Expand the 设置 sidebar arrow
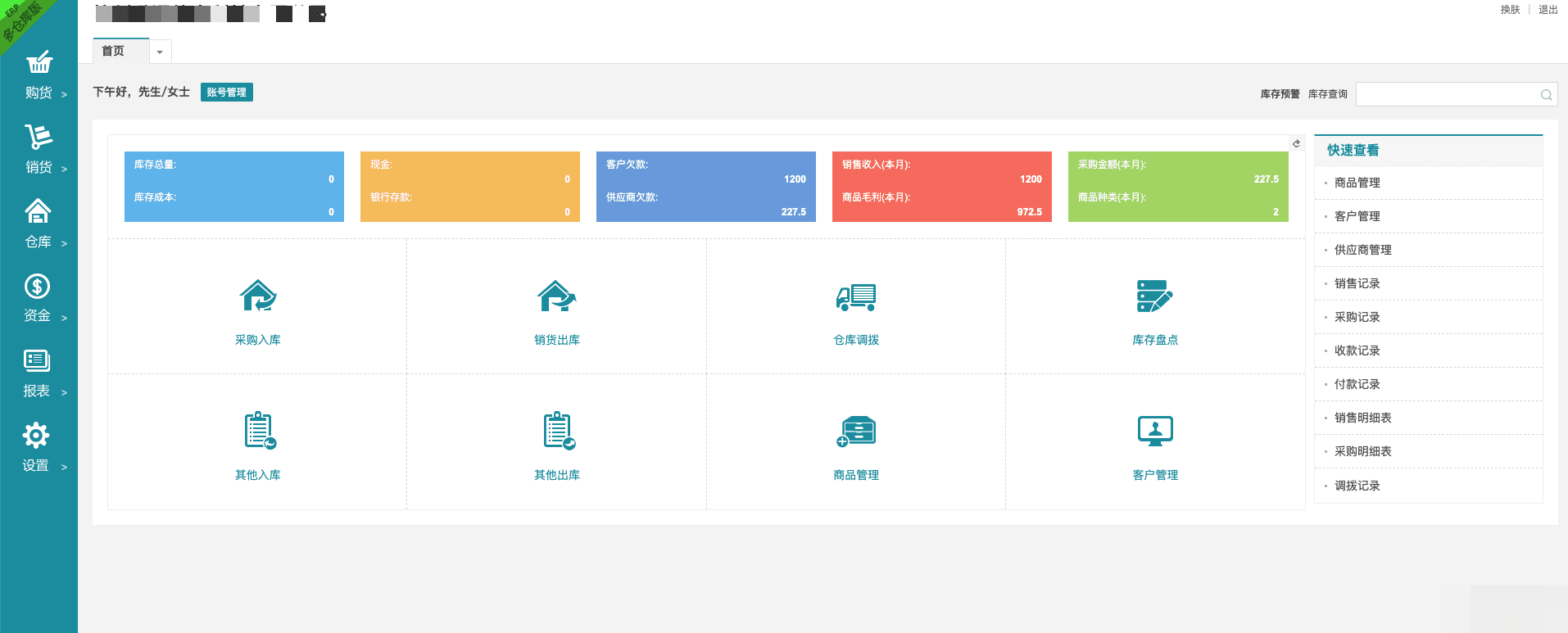1568x633 pixels. pyautogui.click(x=64, y=467)
